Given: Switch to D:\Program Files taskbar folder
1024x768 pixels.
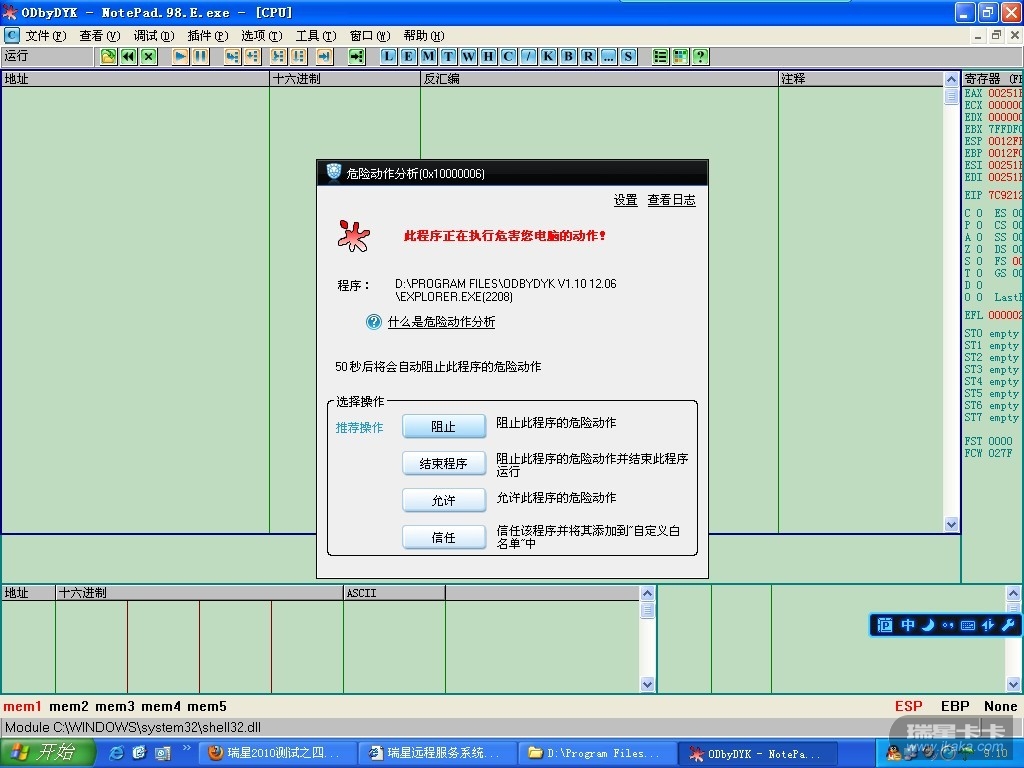Looking at the screenshot, I should 597,753.
